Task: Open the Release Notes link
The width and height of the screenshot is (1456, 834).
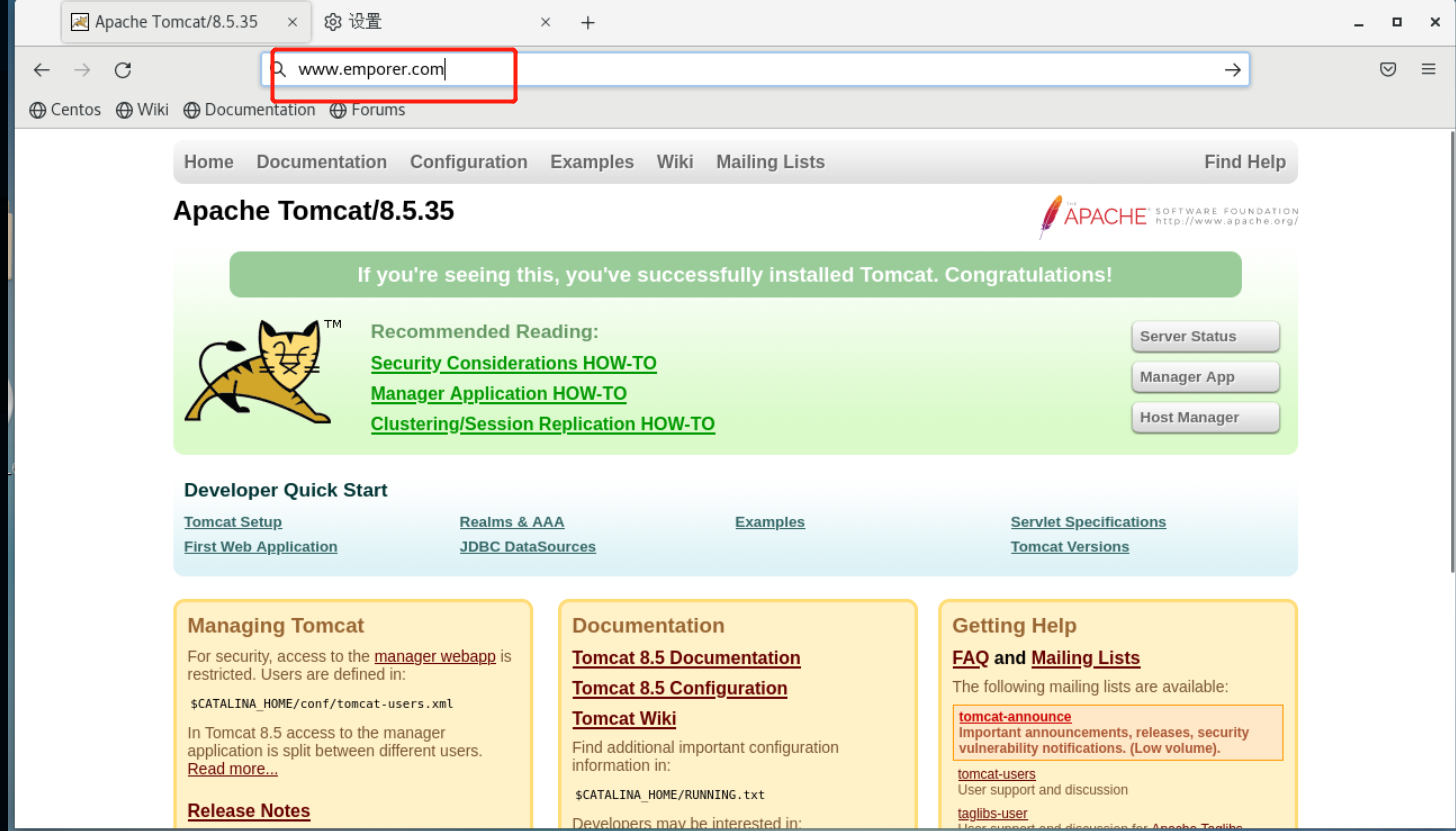Action: (249, 811)
